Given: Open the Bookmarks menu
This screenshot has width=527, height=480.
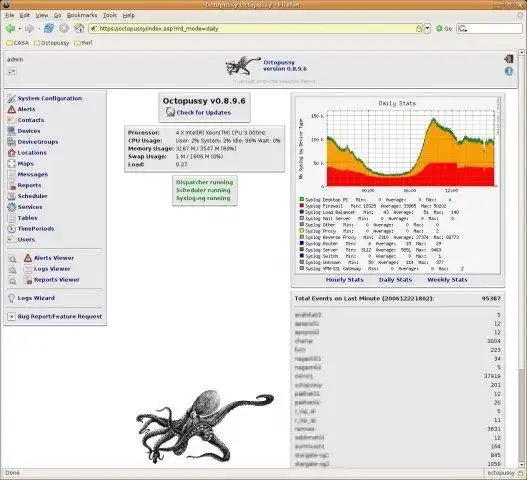Looking at the screenshot, I should 82,15.
